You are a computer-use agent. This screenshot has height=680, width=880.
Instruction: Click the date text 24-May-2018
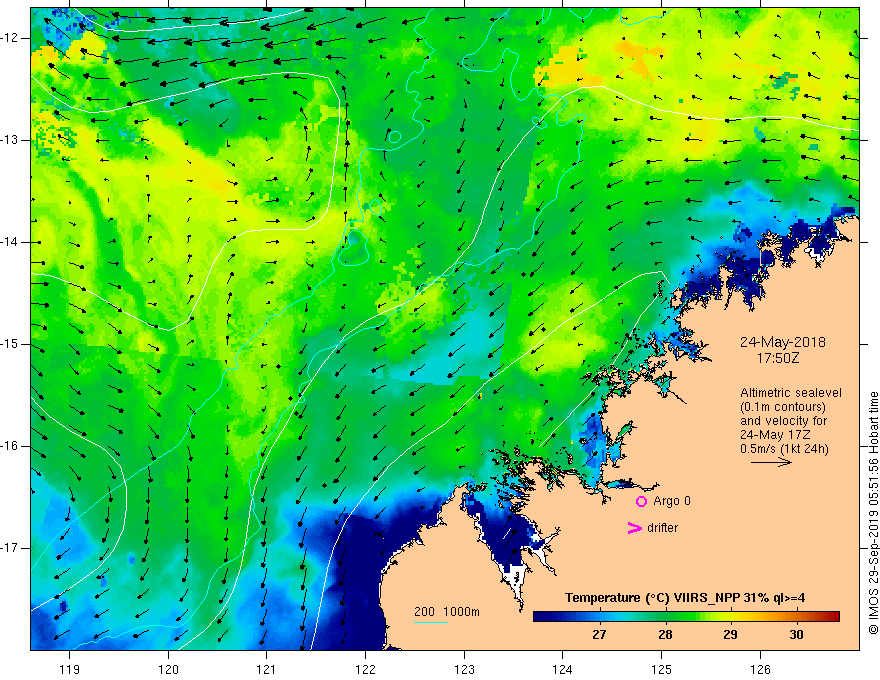pos(782,342)
